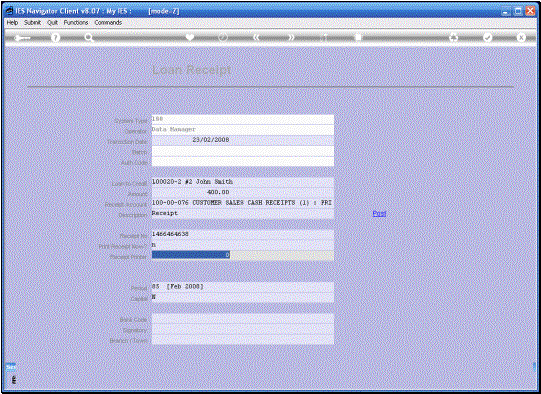Click the Operator field showing Data Manager
The width and height of the screenshot is (541, 394).
pos(243,130)
